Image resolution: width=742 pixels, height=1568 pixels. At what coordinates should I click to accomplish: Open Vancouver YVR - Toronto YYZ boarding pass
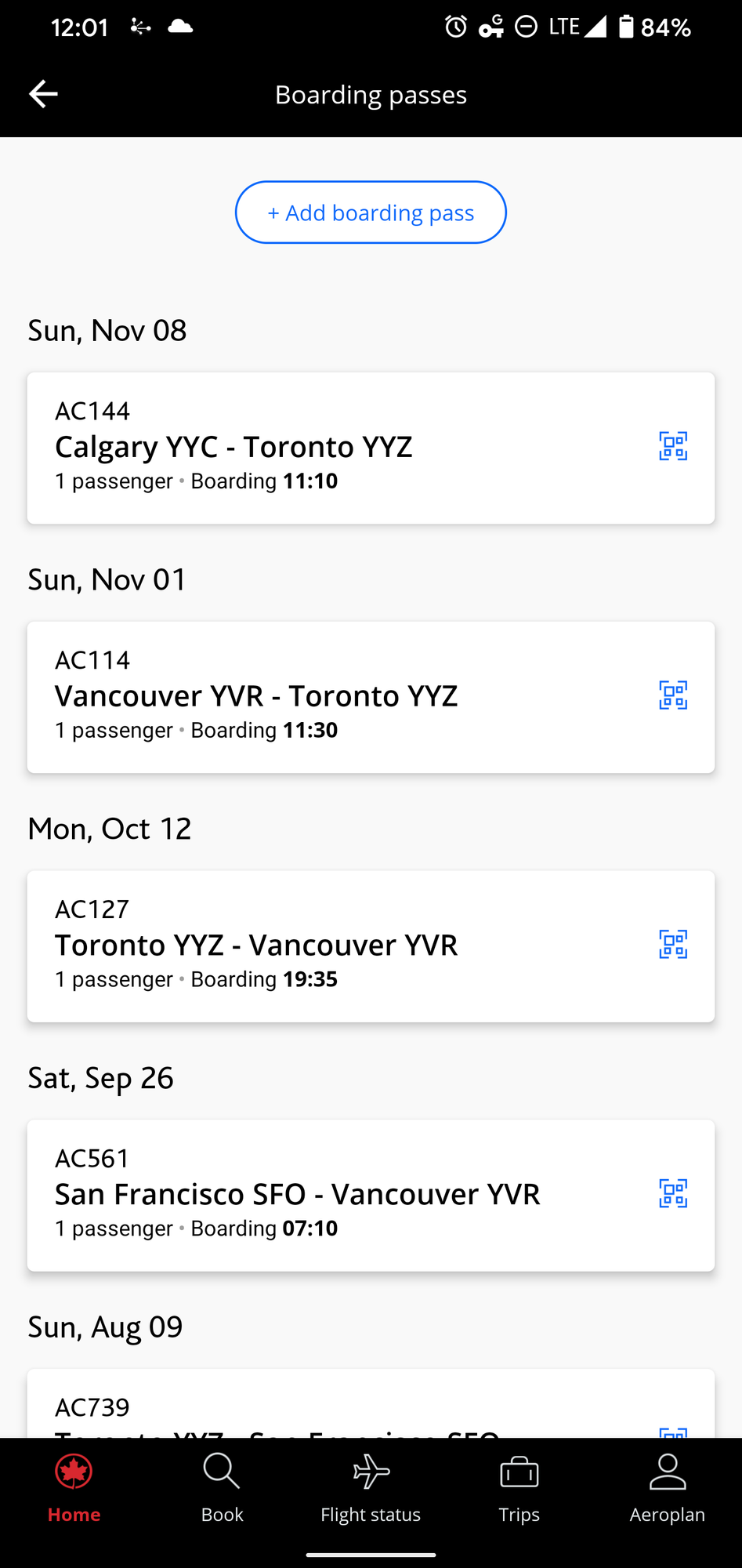371,697
